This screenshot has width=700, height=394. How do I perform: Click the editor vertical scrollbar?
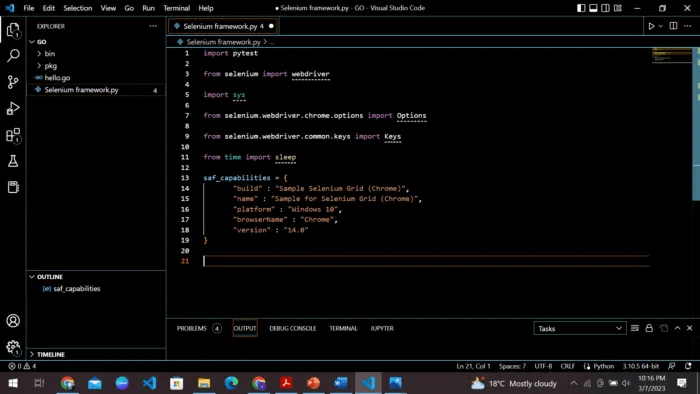tap(696, 124)
